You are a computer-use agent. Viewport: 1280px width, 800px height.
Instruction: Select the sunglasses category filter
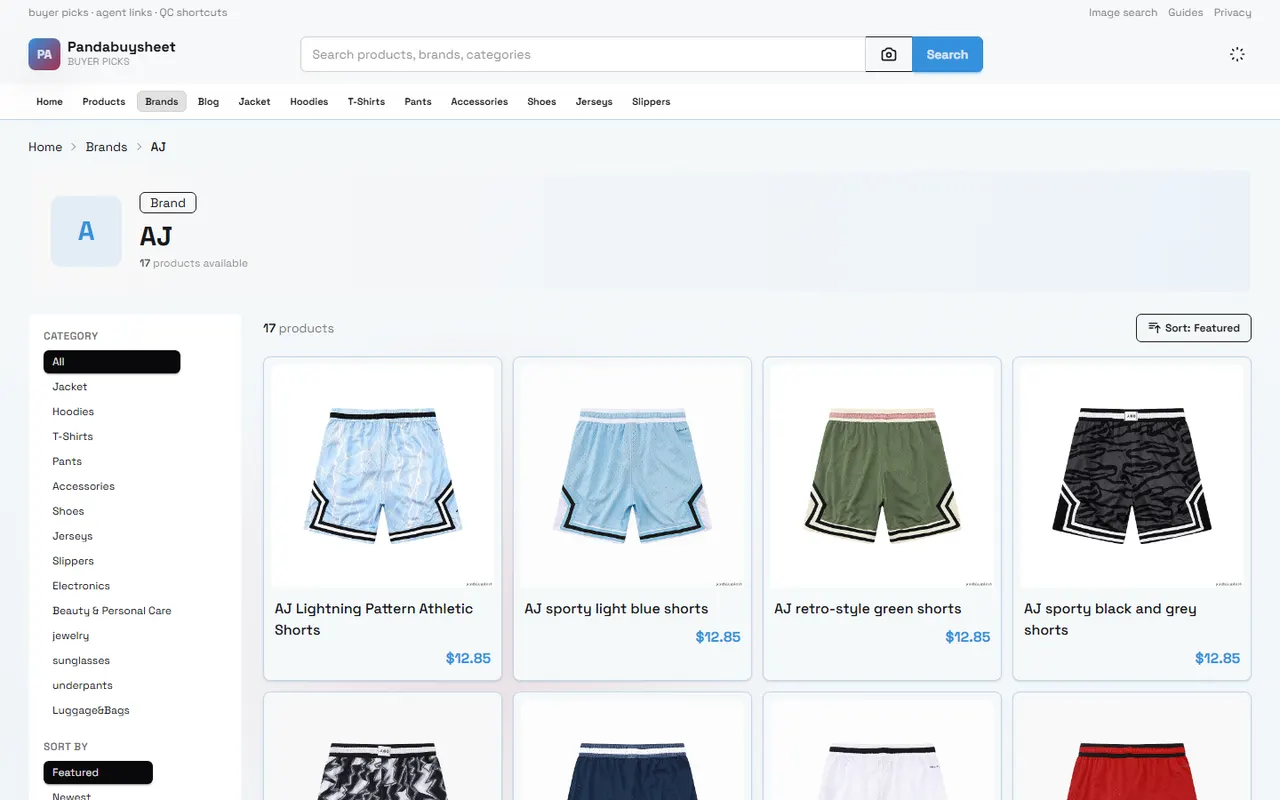[81, 661]
